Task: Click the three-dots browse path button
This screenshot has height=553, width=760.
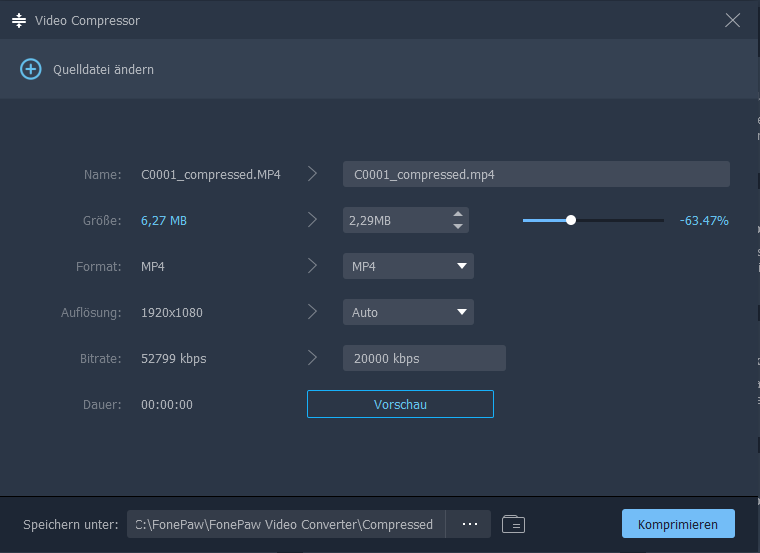Action: tap(470, 524)
